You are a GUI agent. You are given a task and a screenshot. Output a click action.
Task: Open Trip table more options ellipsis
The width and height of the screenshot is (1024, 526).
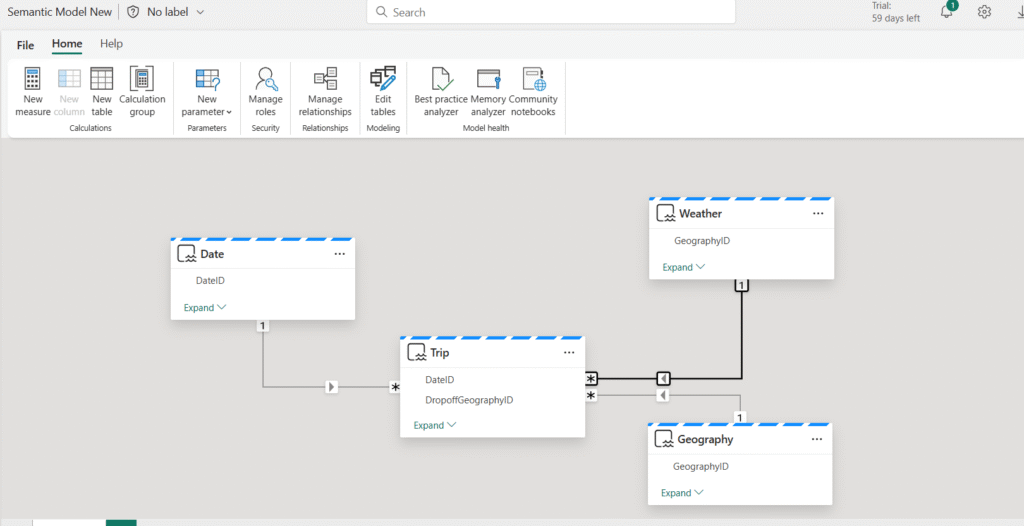(x=569, y=353)
